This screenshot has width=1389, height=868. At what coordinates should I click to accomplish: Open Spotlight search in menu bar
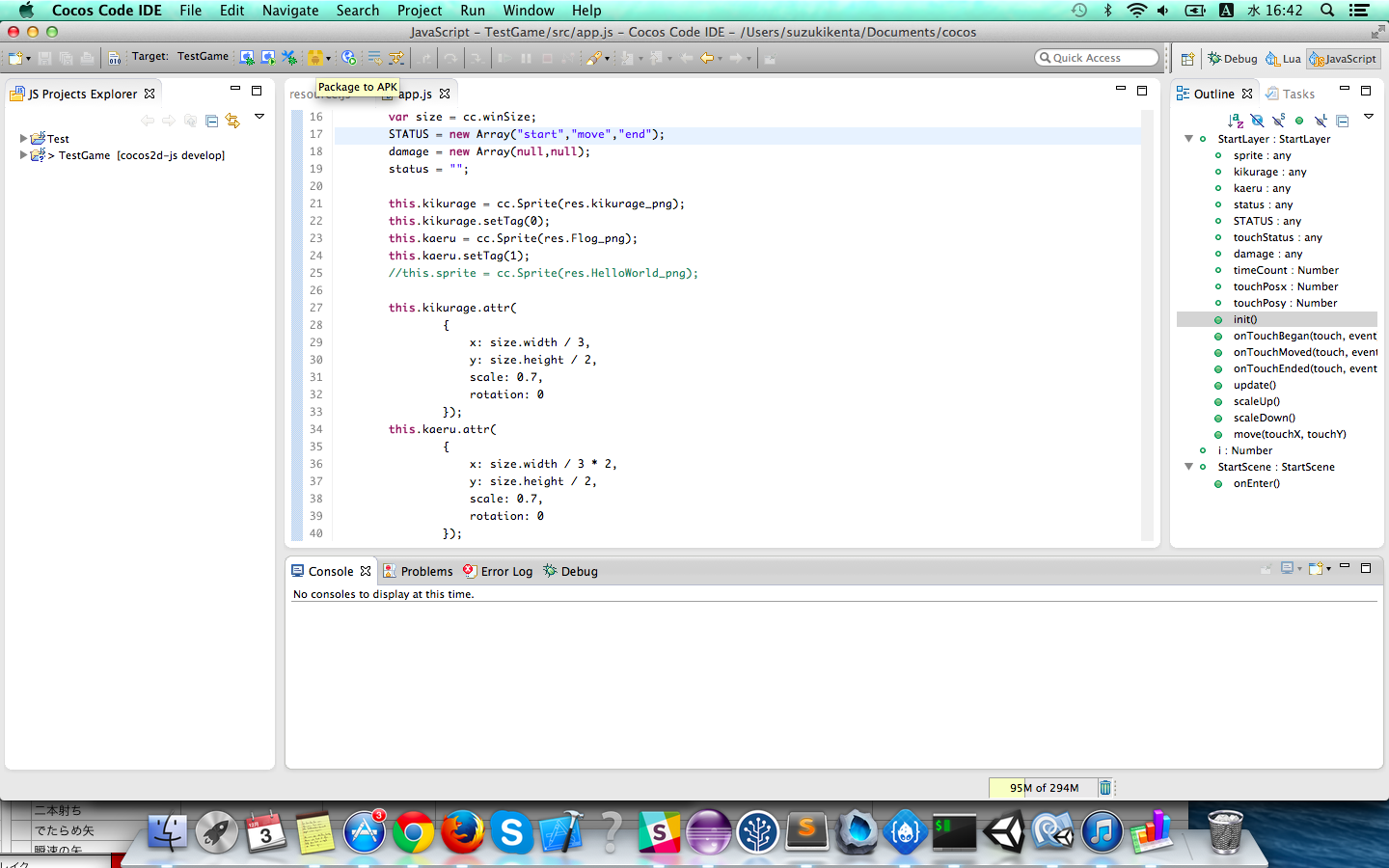pos(1327,11)
